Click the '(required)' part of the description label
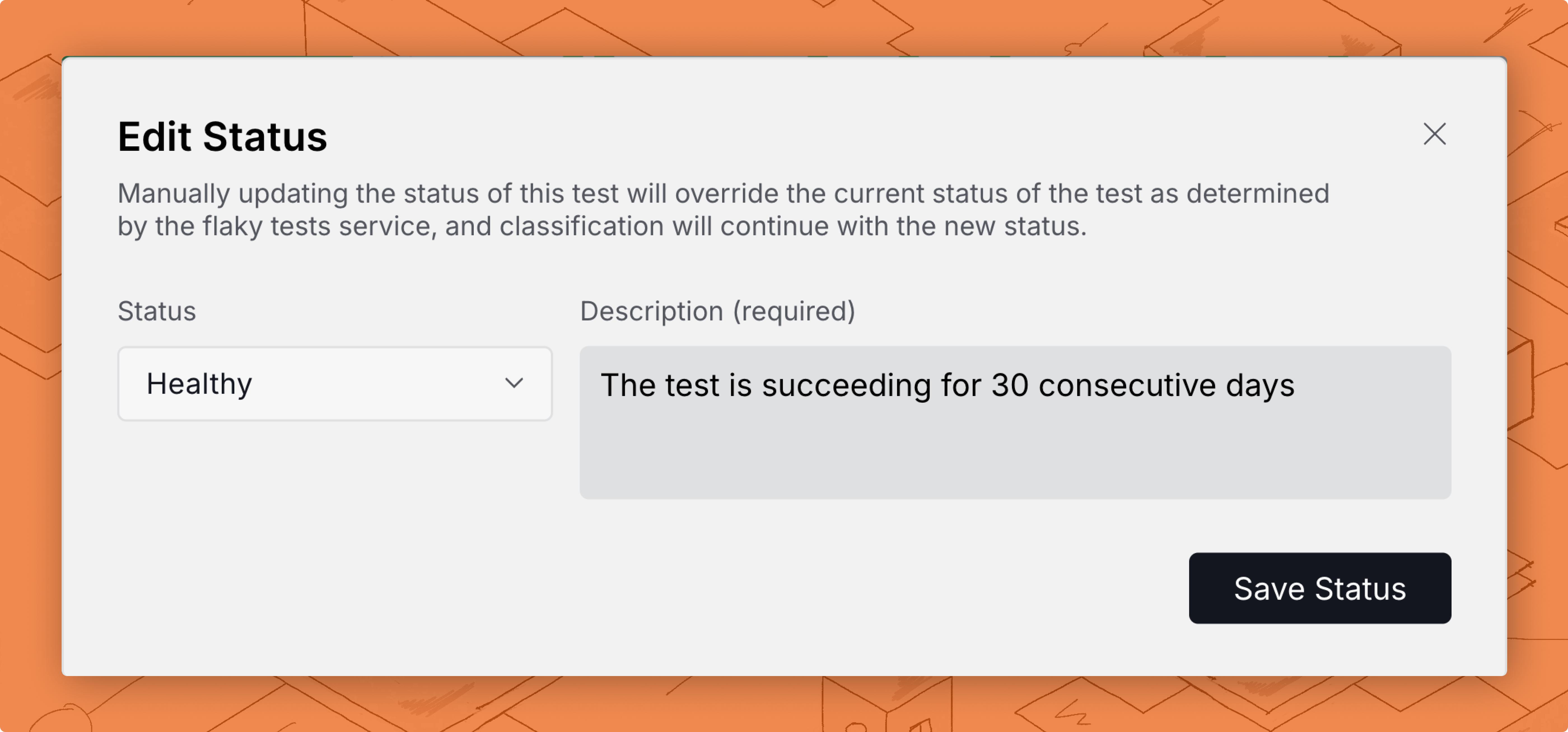Viewport: 1568px width, 732px height. [794, 311]
